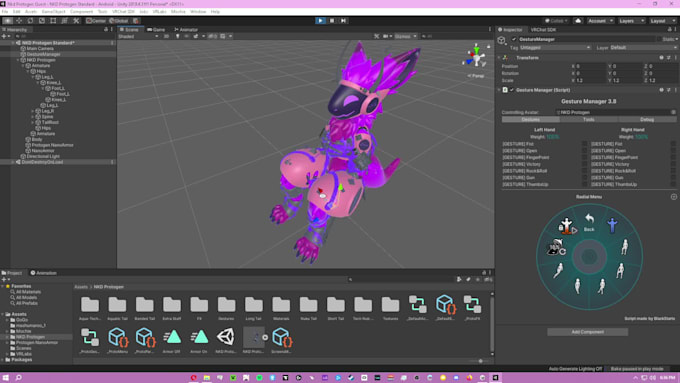This screenshot has width=680, height=383.
Task: Toggle the Gesture Manager script enabled checkbox
Action: 512,90
